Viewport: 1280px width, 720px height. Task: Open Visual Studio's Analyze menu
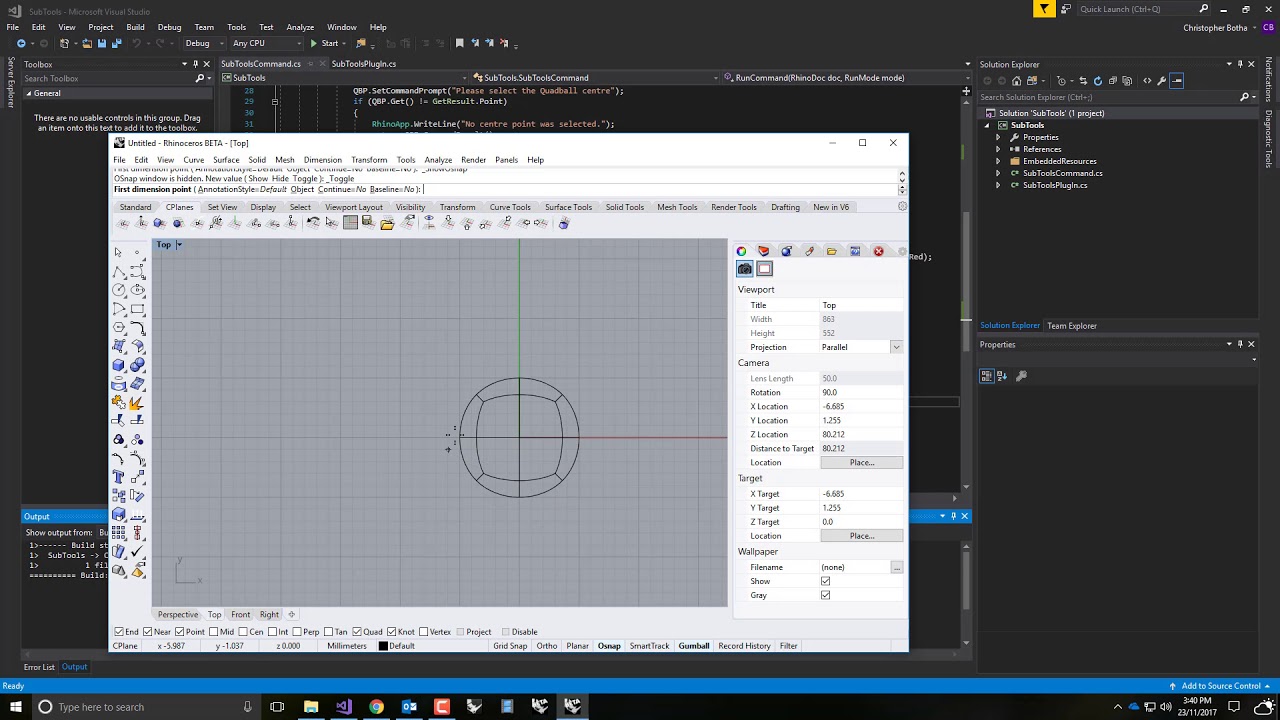(x=300, y=27)
